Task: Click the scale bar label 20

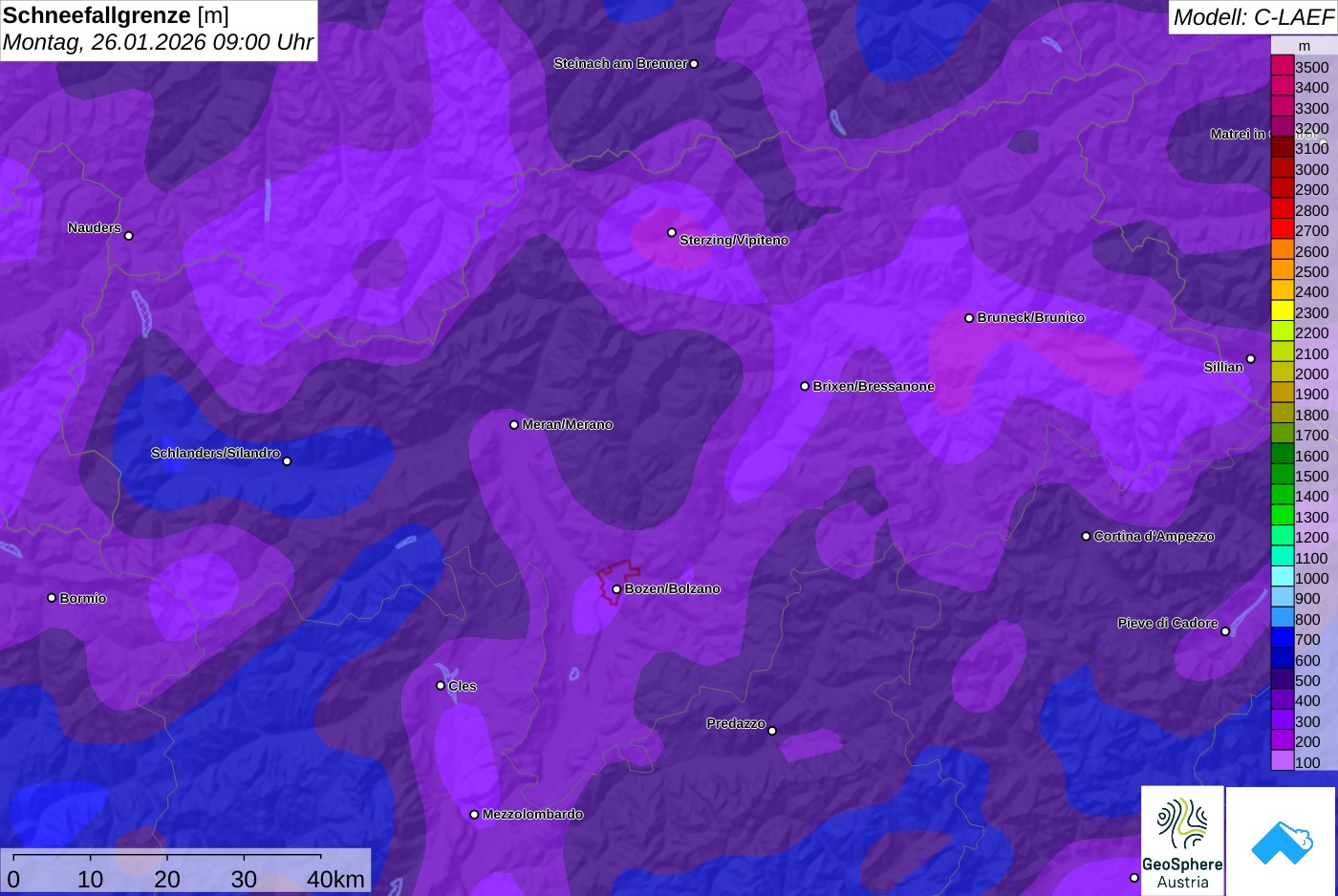Action: coord(167,879)
